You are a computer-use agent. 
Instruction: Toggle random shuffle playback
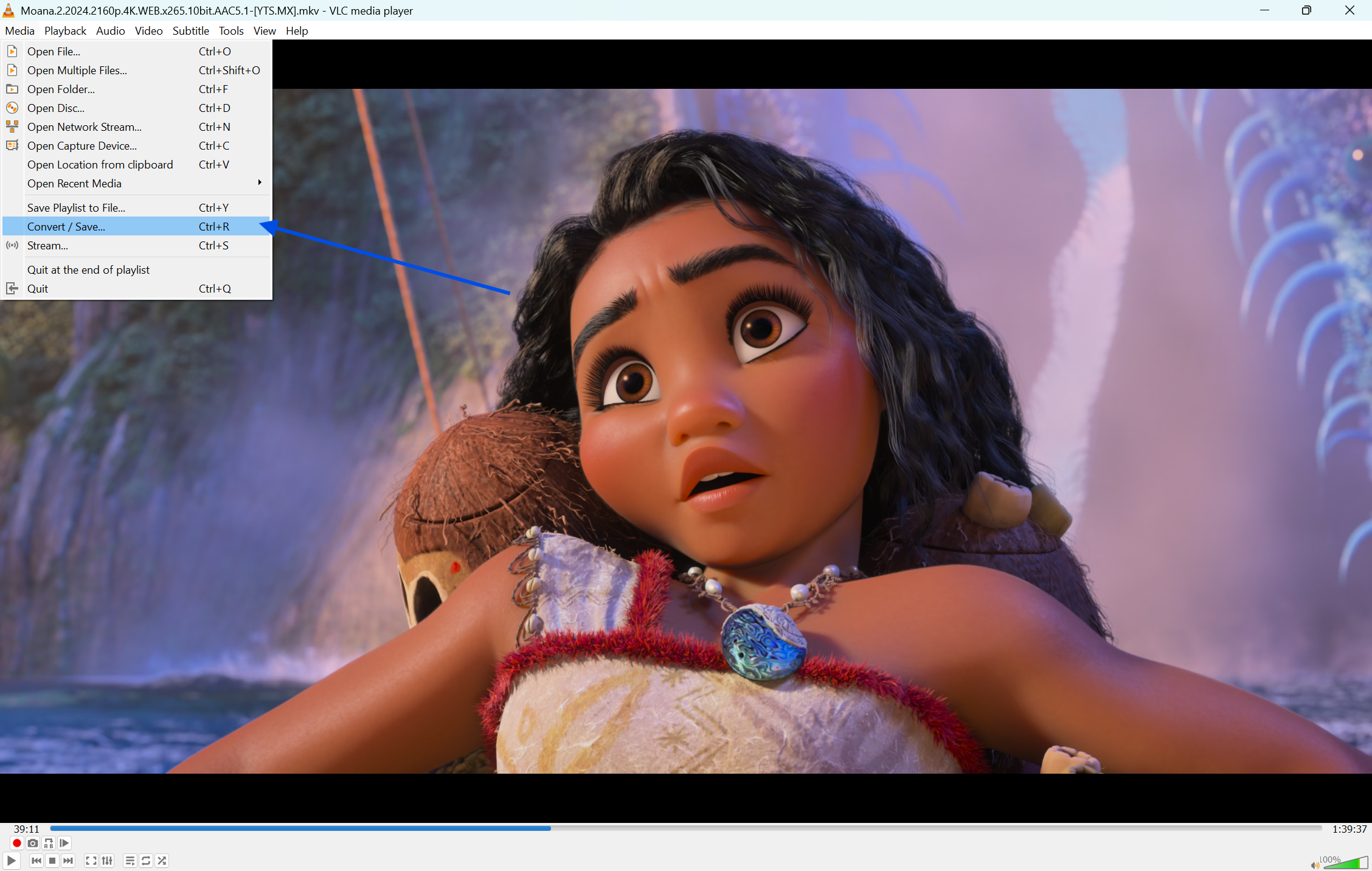point(162,861)
